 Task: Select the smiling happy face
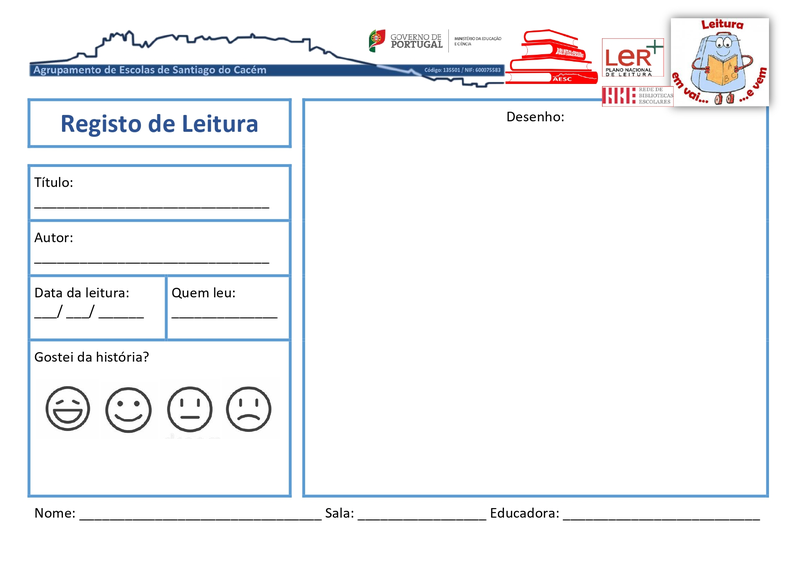click(128, 409)
